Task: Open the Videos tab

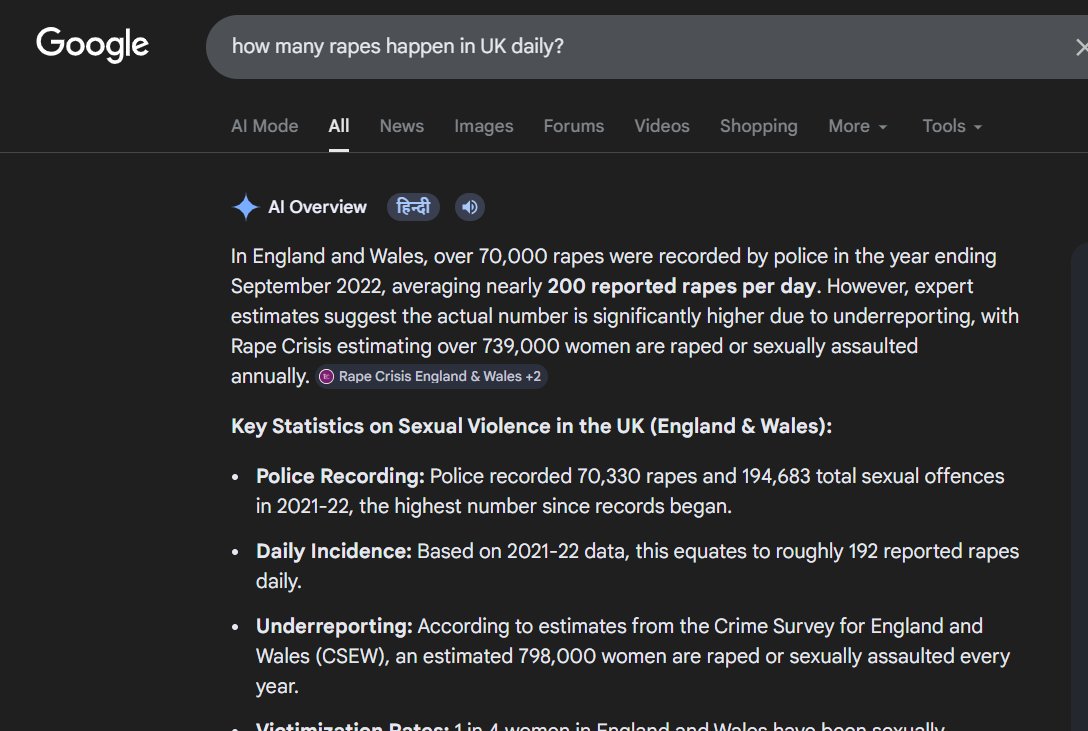Action: point(661,126)
